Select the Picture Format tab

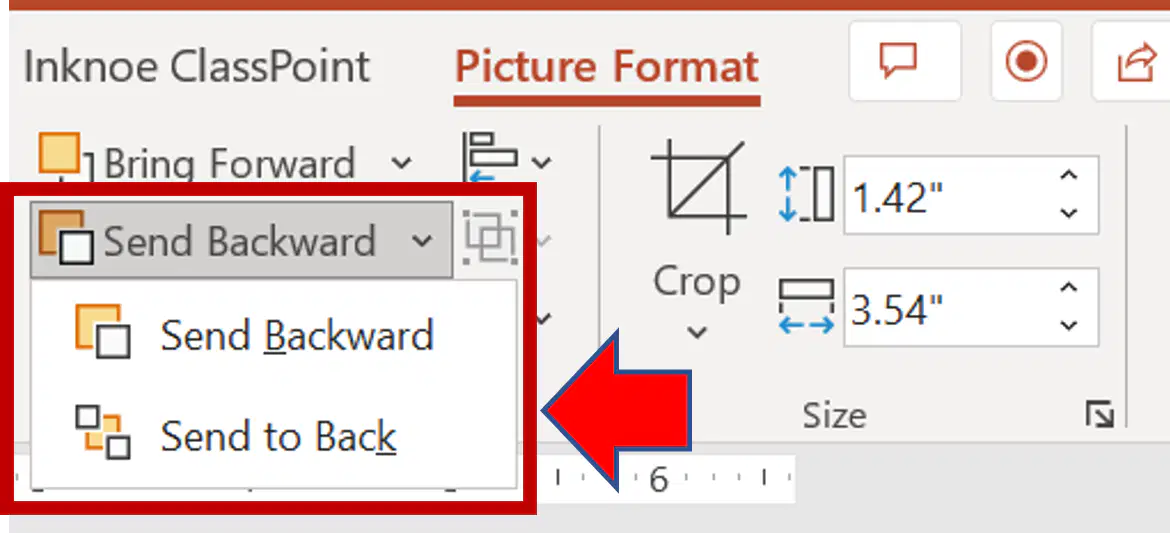(607, 66)
